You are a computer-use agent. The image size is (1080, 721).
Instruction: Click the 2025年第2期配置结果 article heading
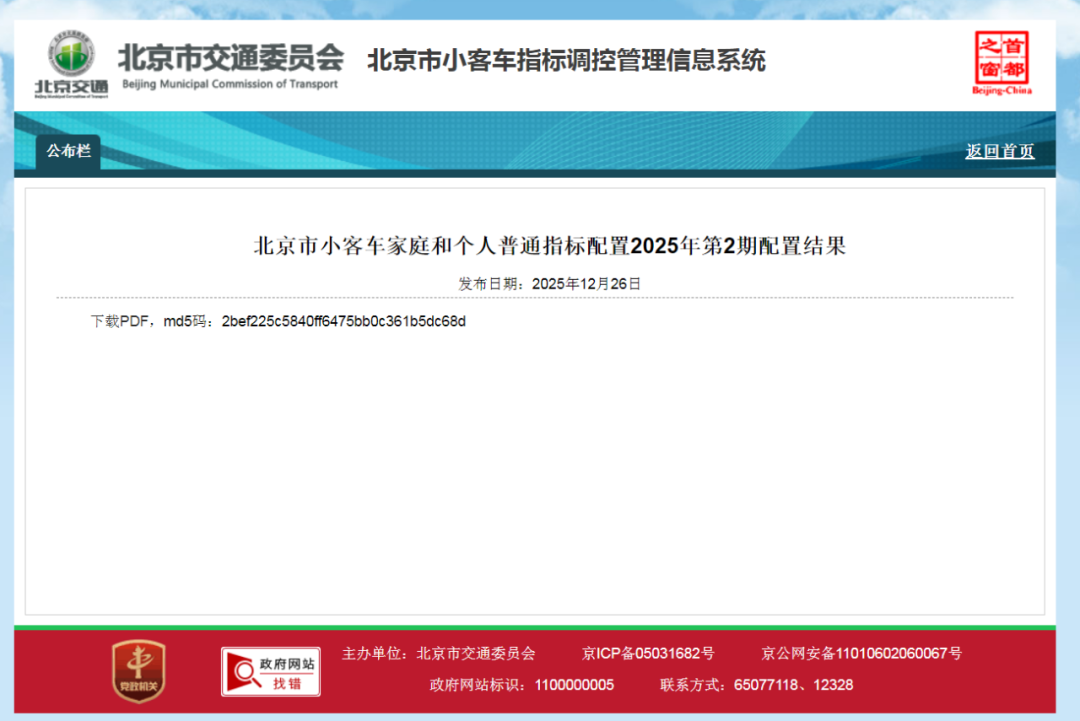549,246
